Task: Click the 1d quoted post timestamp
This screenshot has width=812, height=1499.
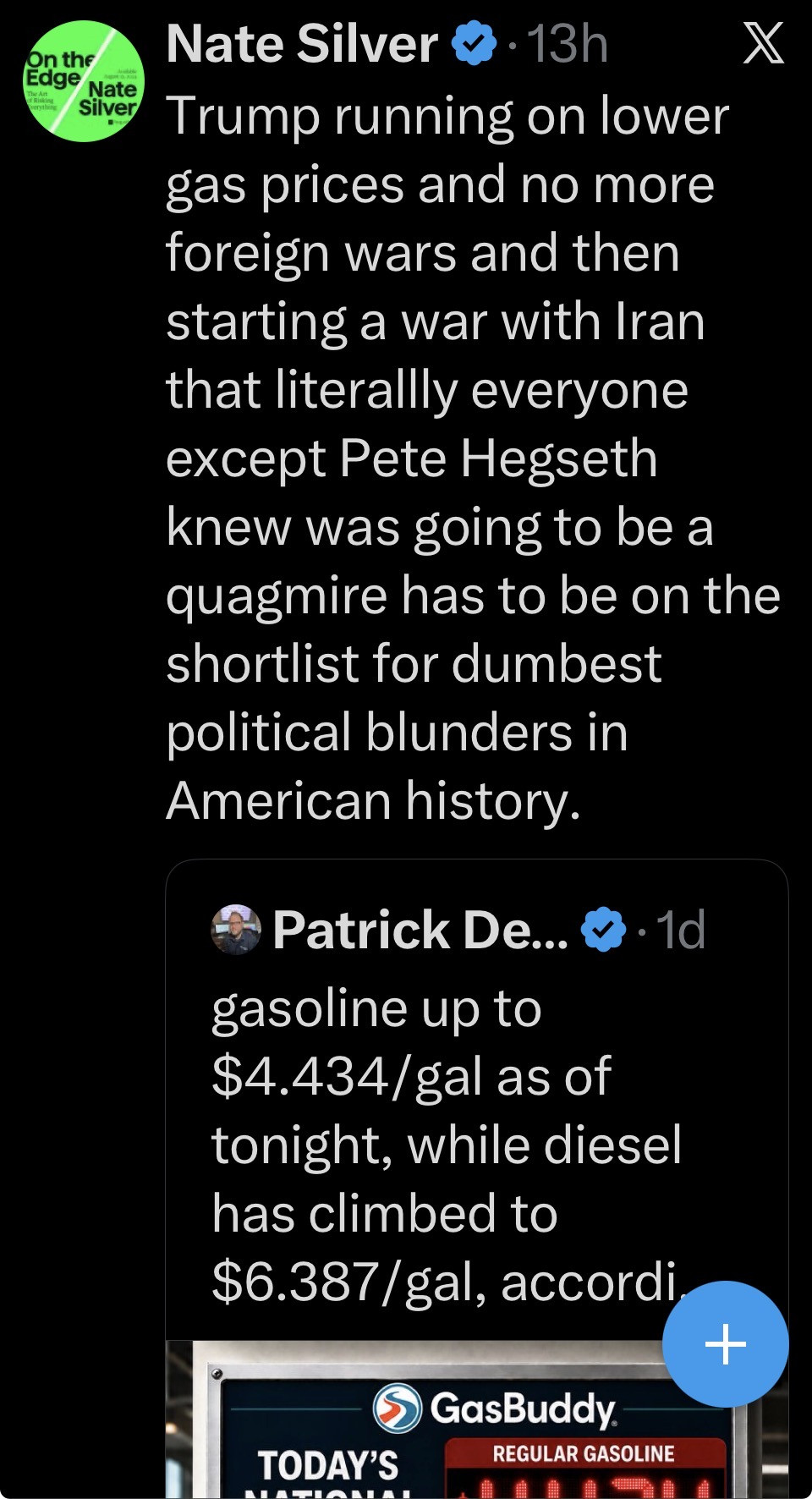Action: point(681,930)
